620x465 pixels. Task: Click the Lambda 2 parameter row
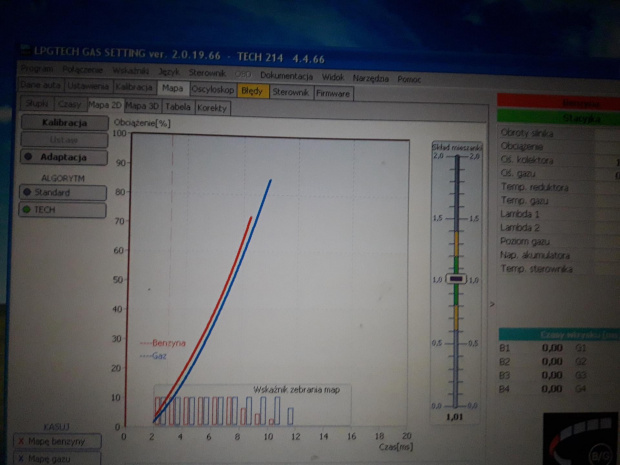[558, 228]
